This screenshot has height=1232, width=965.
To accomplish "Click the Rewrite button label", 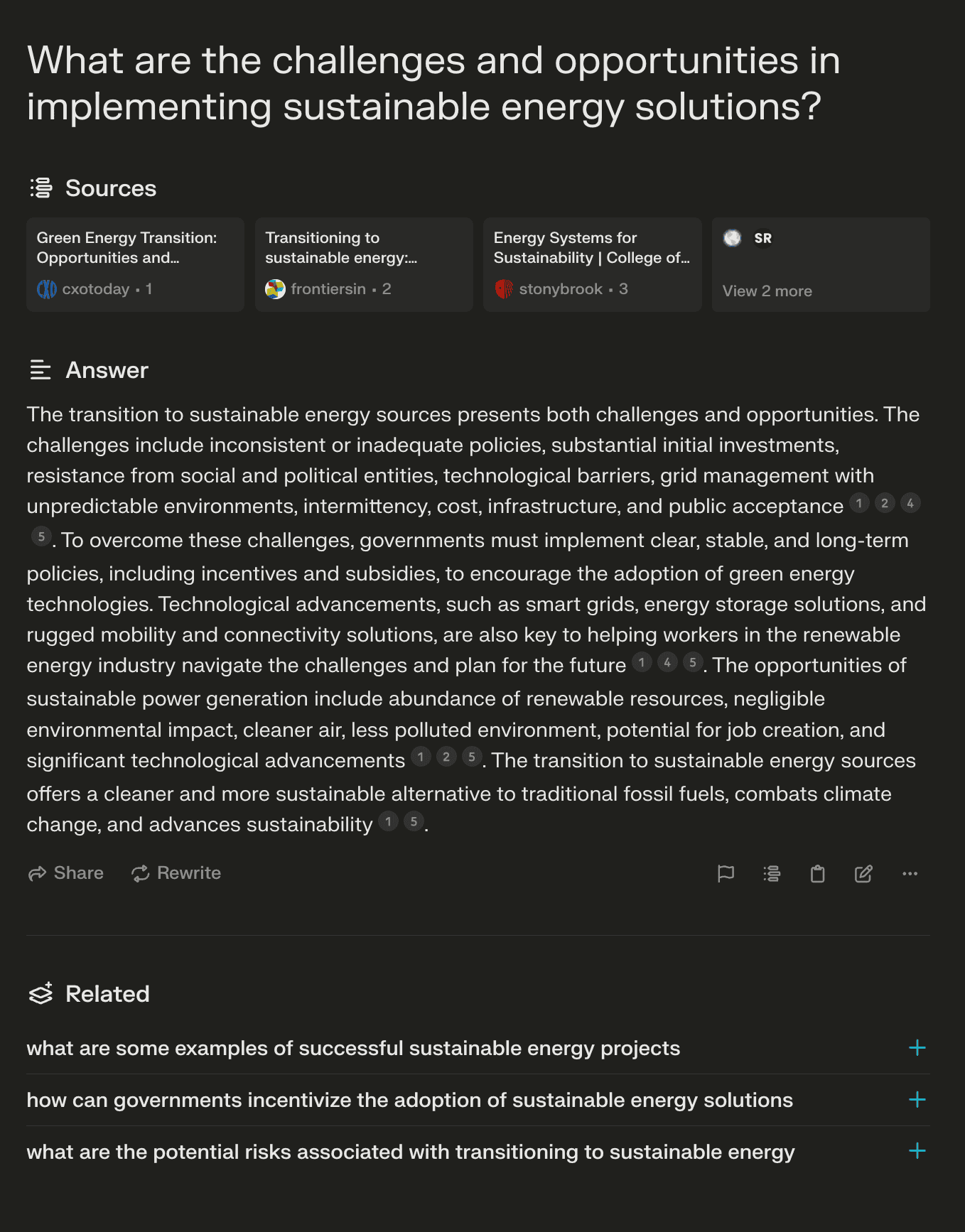I will pyautogui.click(x=189, y=873).
